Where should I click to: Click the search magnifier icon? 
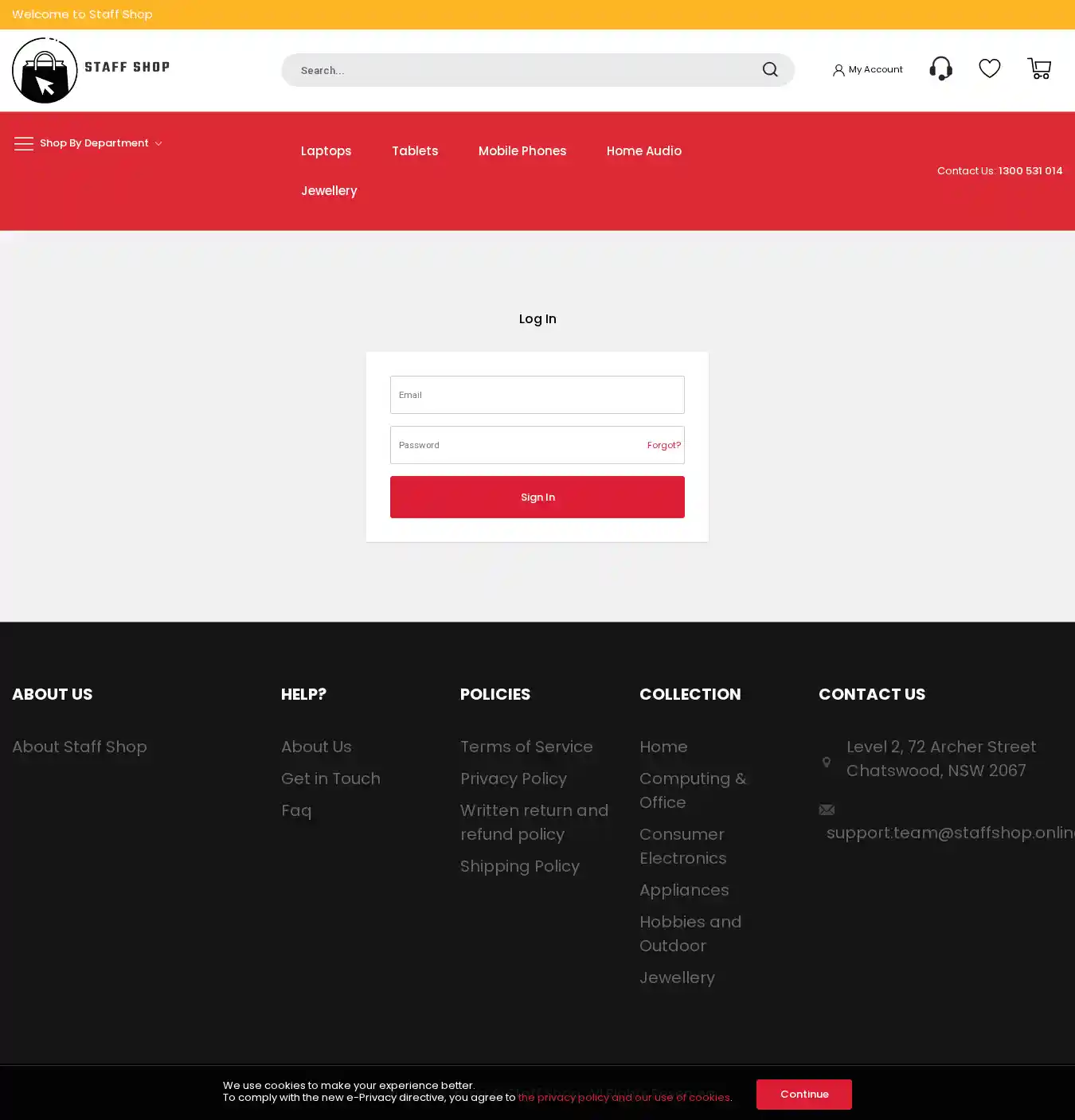coord(770,70)
